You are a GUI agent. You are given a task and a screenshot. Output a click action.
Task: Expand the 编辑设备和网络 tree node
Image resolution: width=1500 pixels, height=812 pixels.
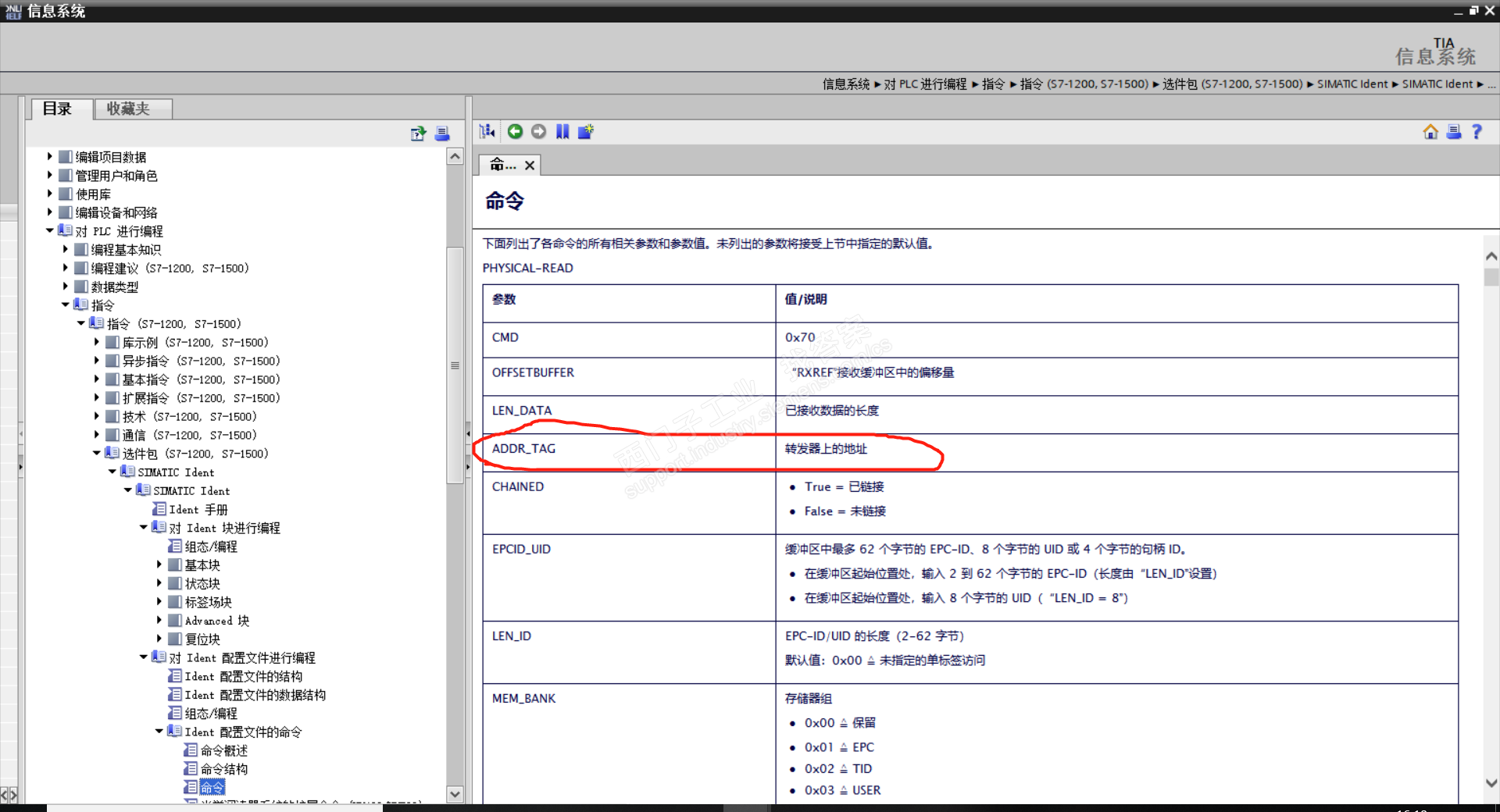click(50, 212)
